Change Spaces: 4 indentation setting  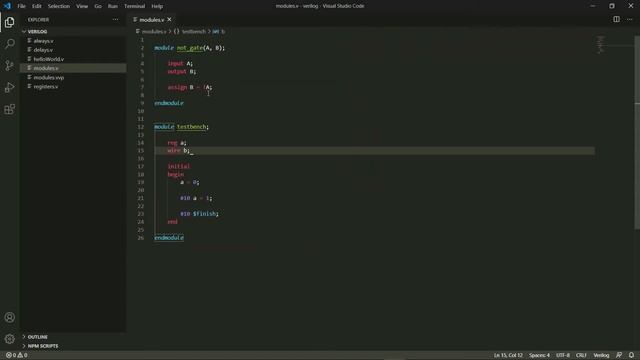pyautogui.click(x=539, y=355)
